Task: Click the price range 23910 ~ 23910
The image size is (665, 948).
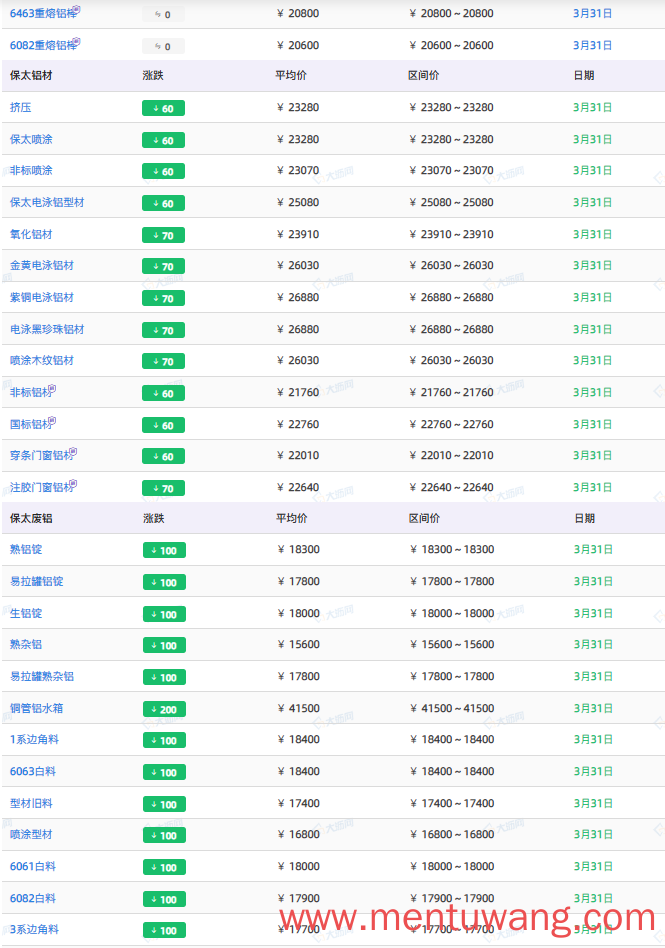Action: [x=452, y=235]
